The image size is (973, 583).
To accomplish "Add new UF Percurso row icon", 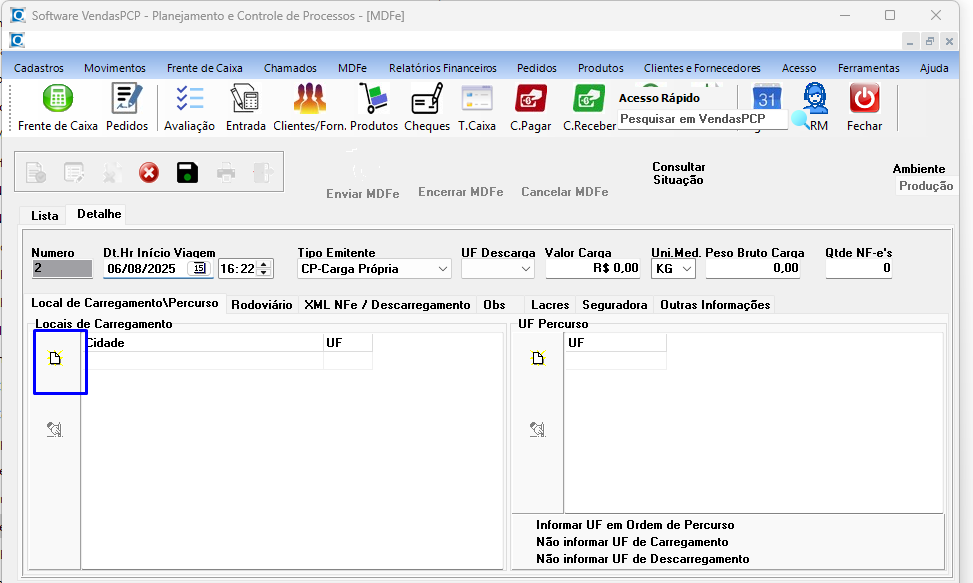I will pos(538,359).
